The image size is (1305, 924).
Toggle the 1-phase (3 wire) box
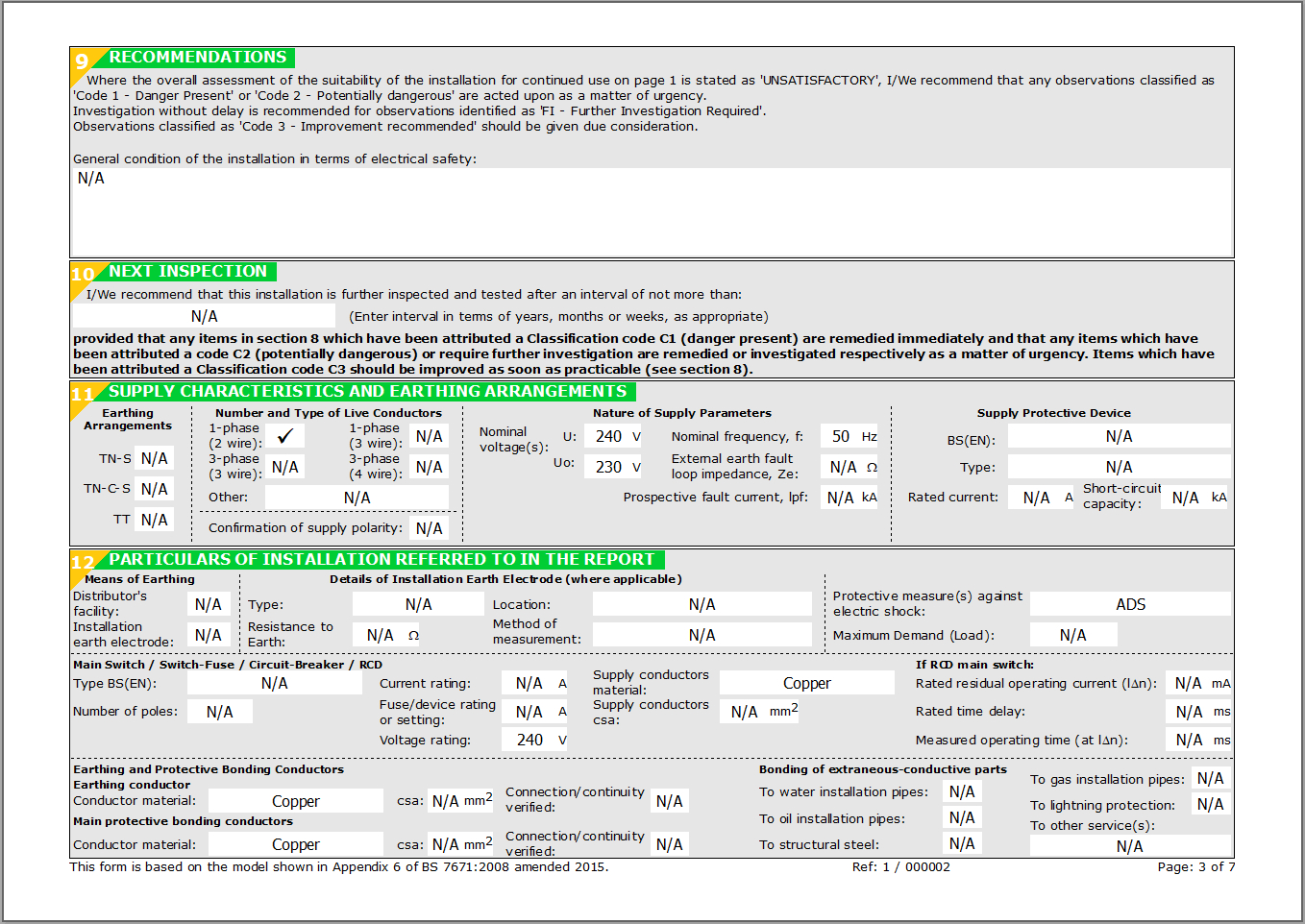coord(429,436)
